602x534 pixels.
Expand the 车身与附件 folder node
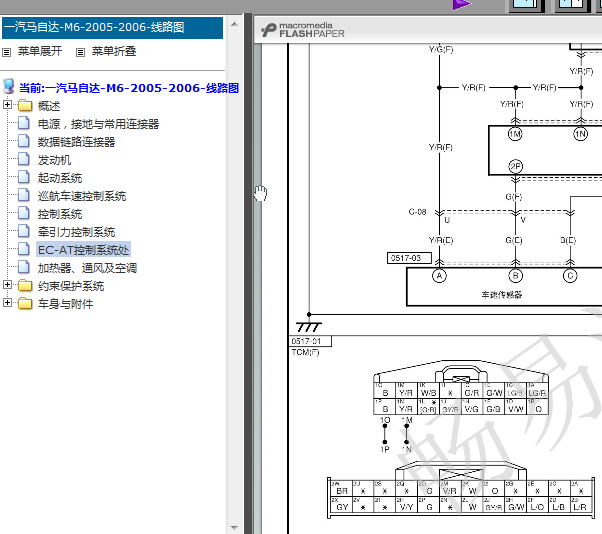pyautogui.click(x=7, y=303)
